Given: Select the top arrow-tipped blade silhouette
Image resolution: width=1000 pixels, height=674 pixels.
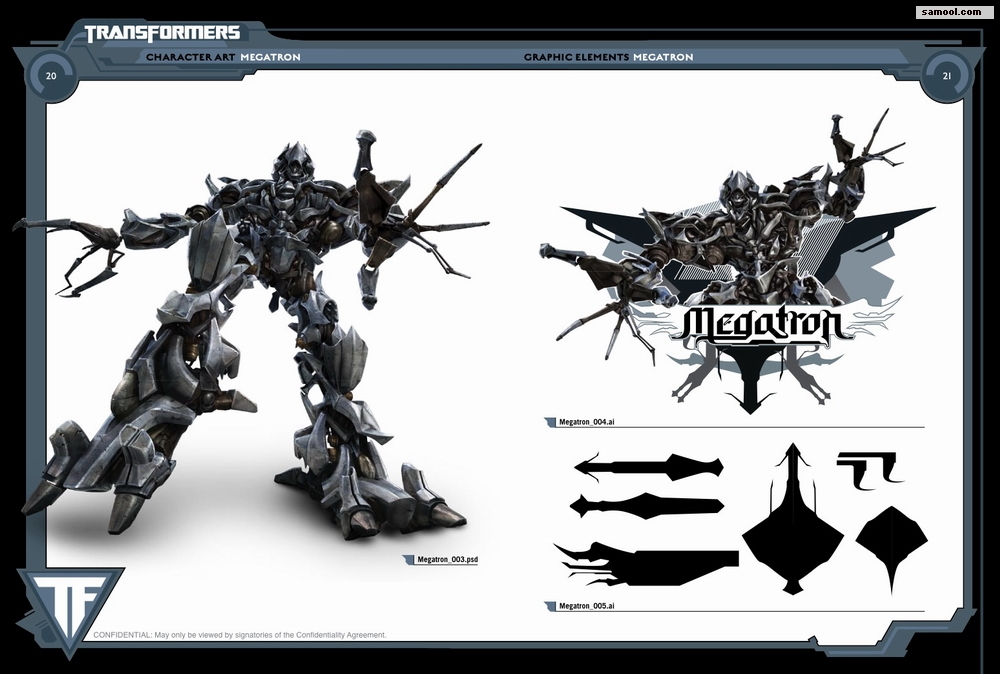Looking at the screenshot, I should point(649,466).
